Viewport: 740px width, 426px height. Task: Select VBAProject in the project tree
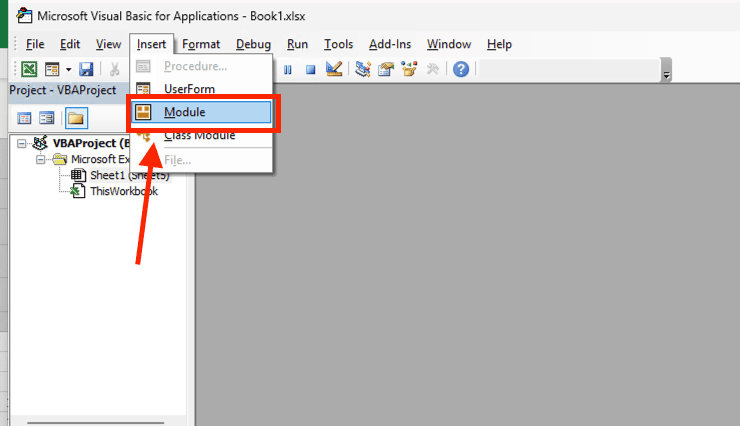tap(91, 143)
